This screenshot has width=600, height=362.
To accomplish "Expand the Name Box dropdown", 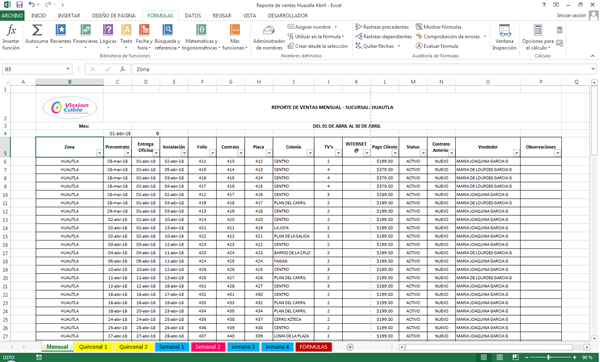I will [x=68, y=69].
